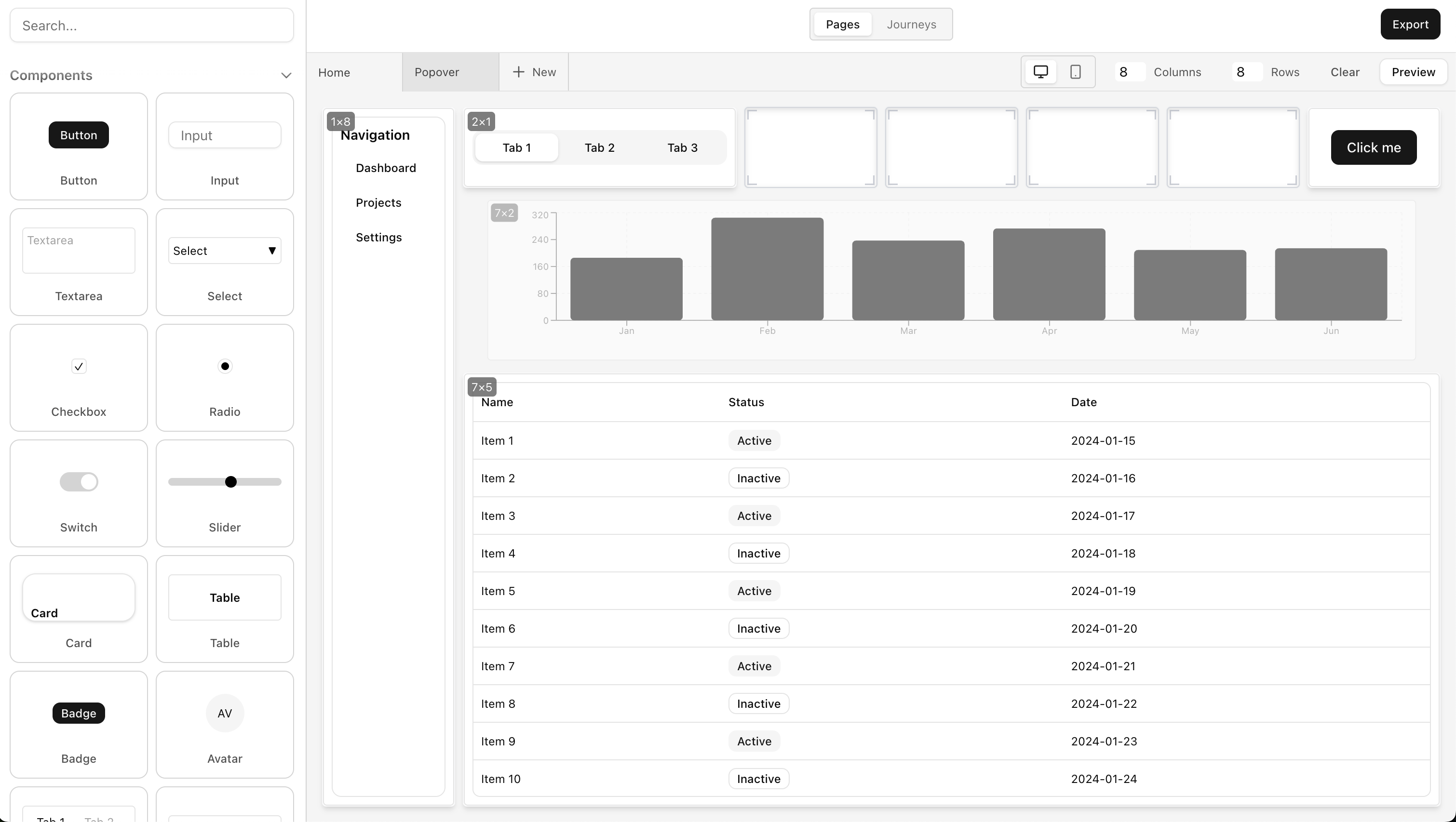The width and height of the screenshot is (1456, 822).
Task: Click the Status column header
Action: point(746,402)
